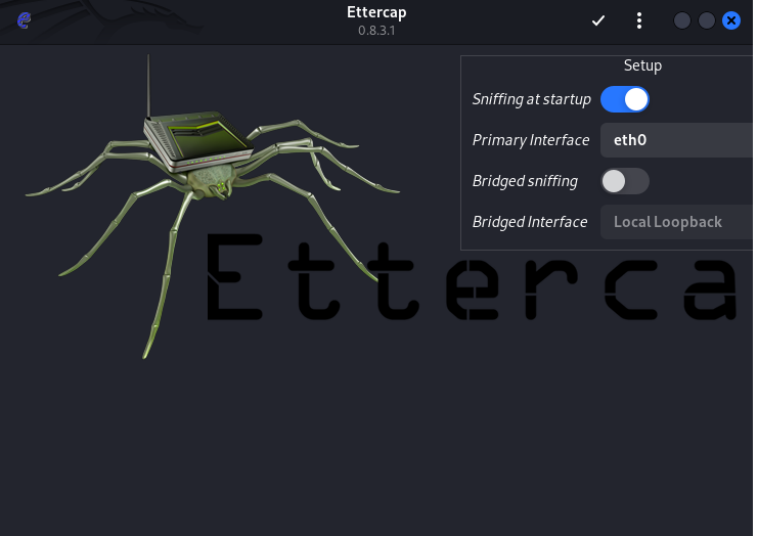This screenshot has width=758, height=536.
Task: Open the Bridged Interface Local Loopback dropdown
Action: tap(677, 222)
